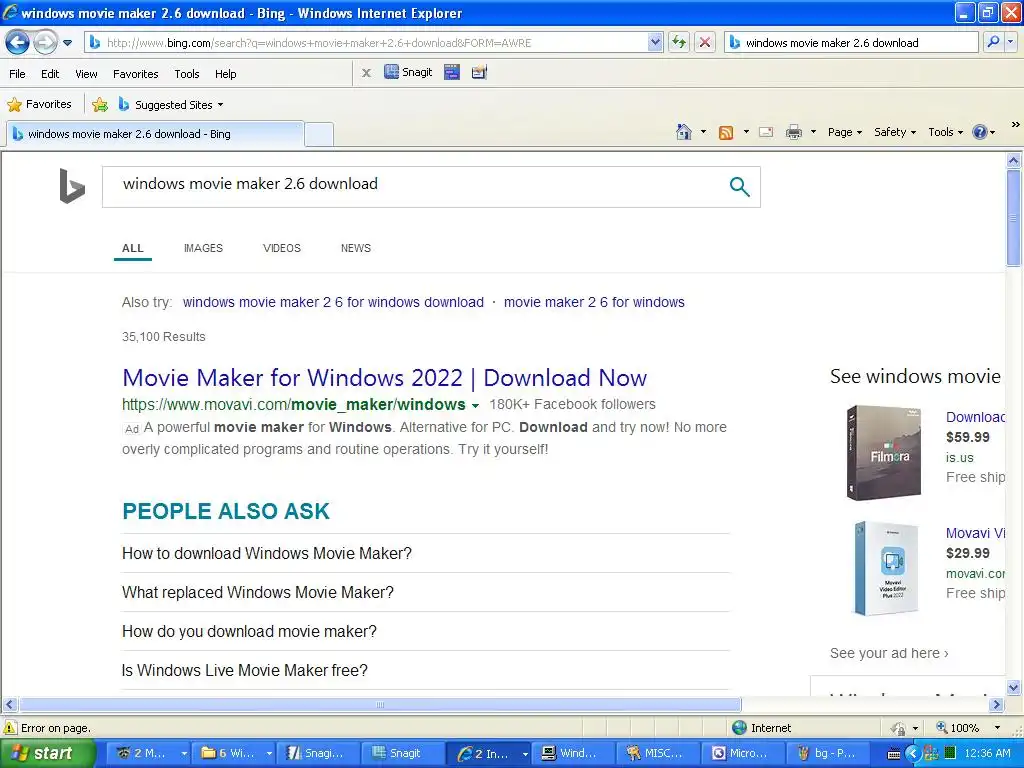Screen dimensions: 1024x768
Task: Click the Internet zone globe icon
Action: [x=739, y=728]
